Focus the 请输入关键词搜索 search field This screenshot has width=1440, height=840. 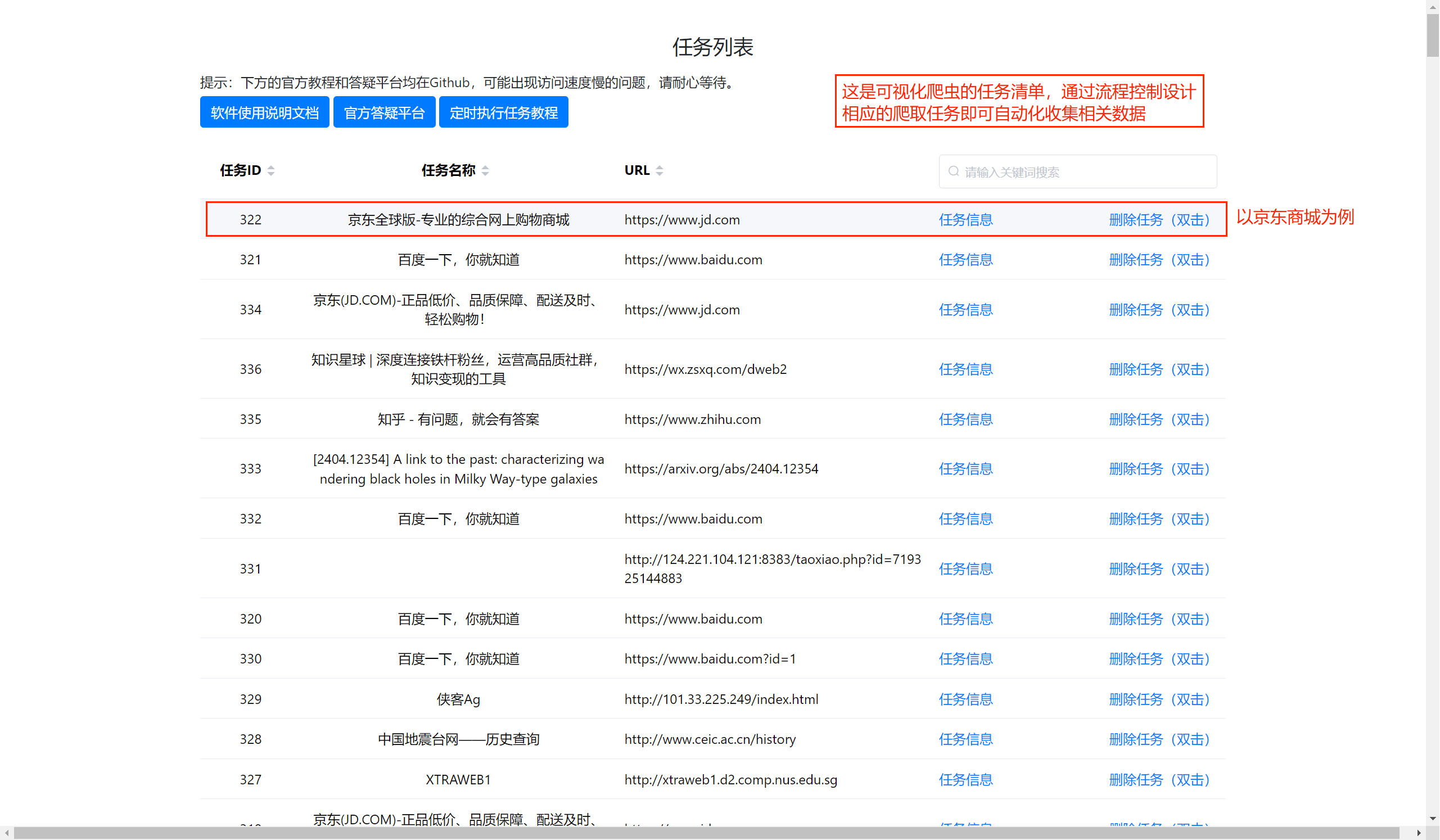1078,171
